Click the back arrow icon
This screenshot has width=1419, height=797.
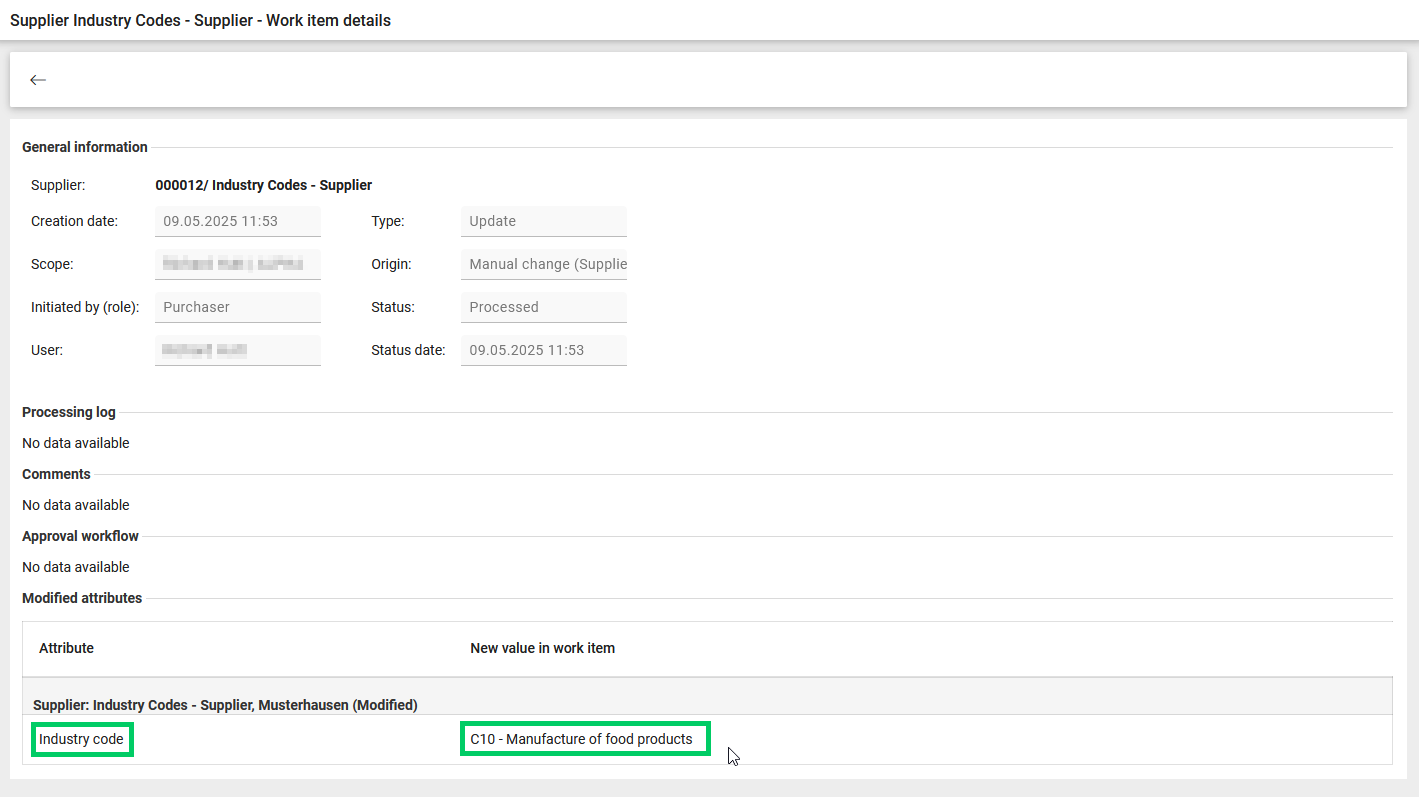pos(38,80)
